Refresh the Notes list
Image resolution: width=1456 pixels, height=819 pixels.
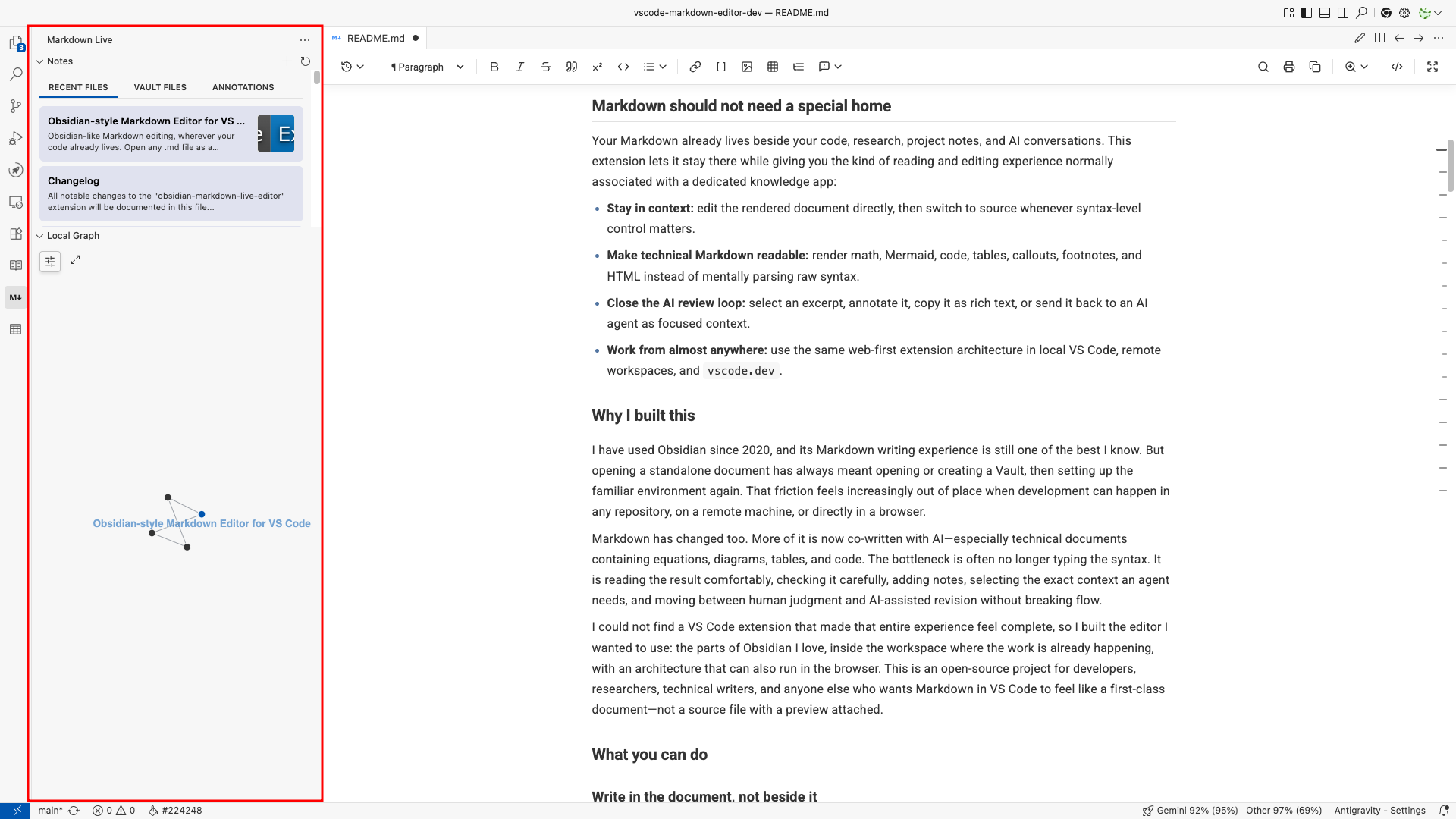point(306,61)
